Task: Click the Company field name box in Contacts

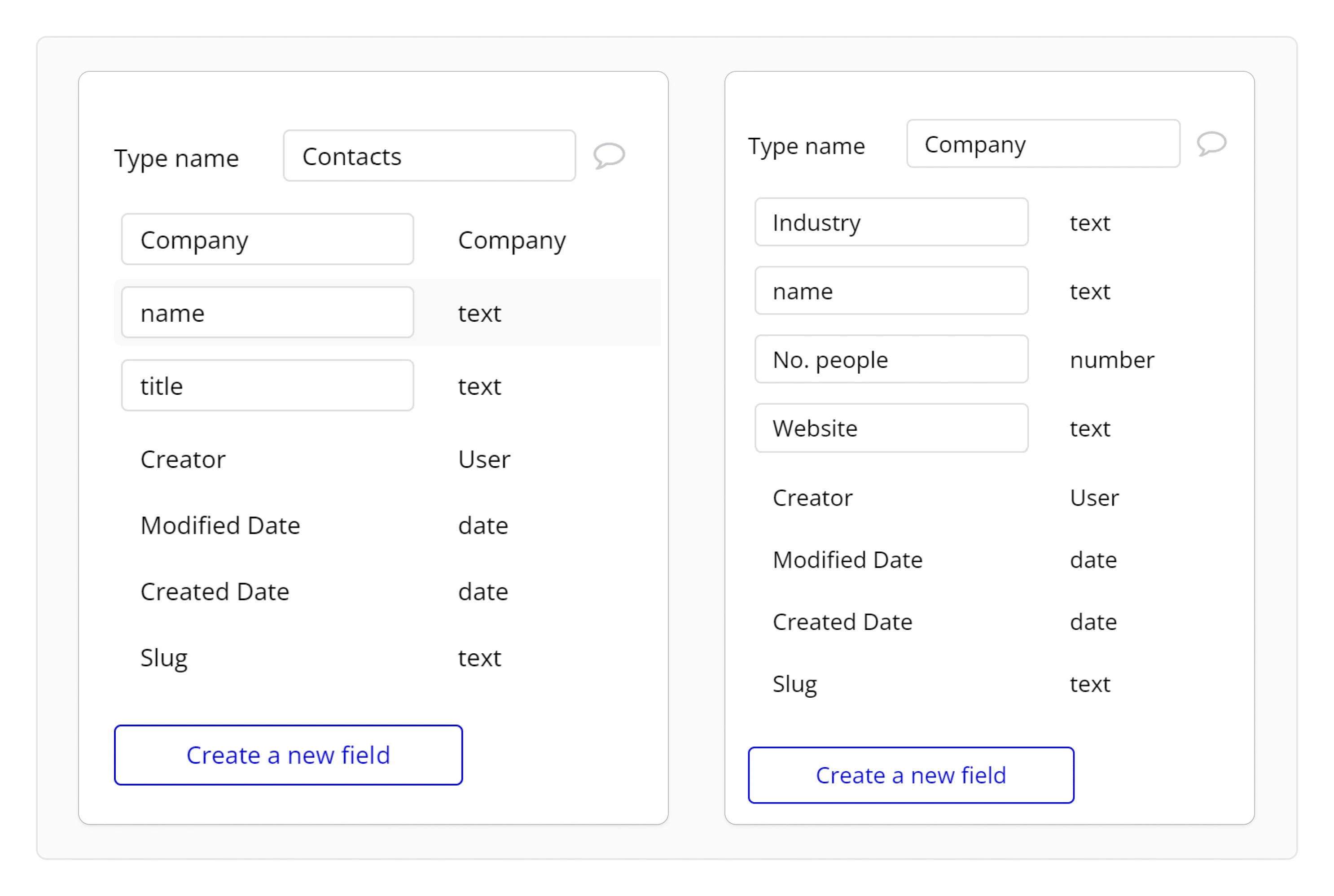Action: pos(268,240)
